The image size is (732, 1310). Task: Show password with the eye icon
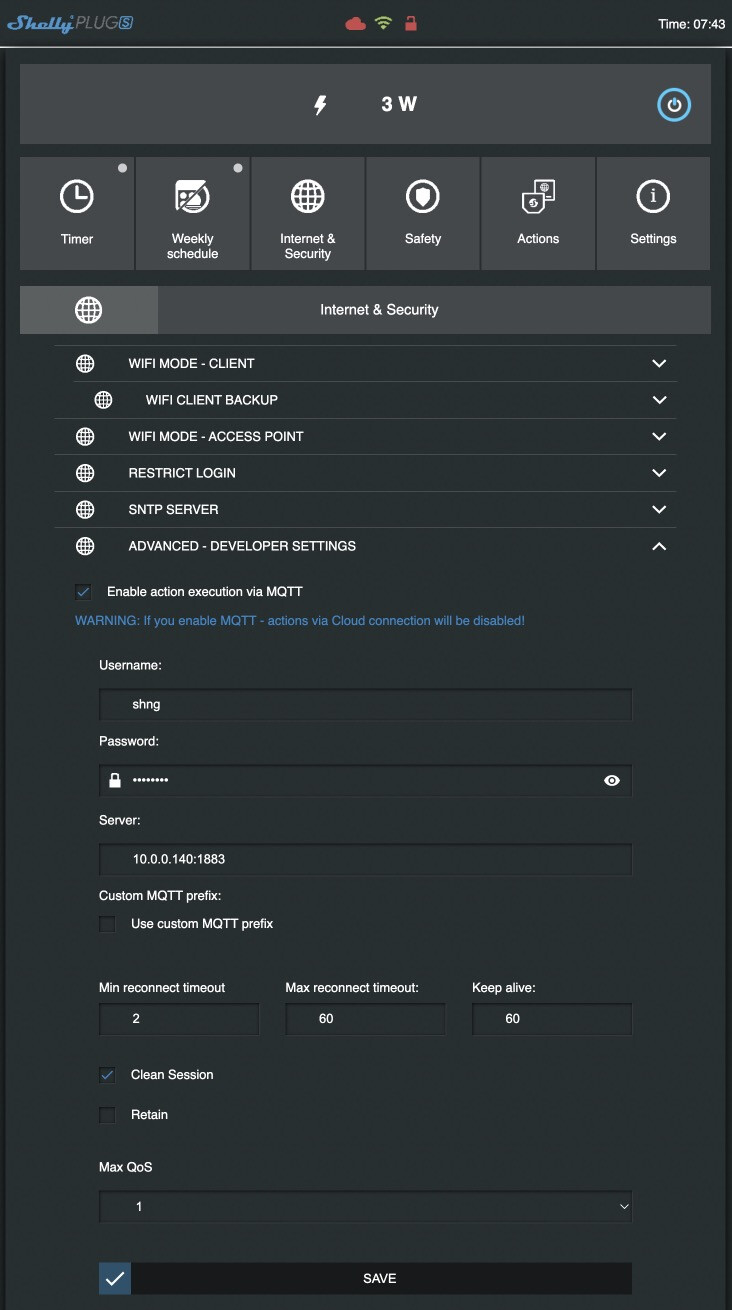pyautogui.click(x=612, y=780)
